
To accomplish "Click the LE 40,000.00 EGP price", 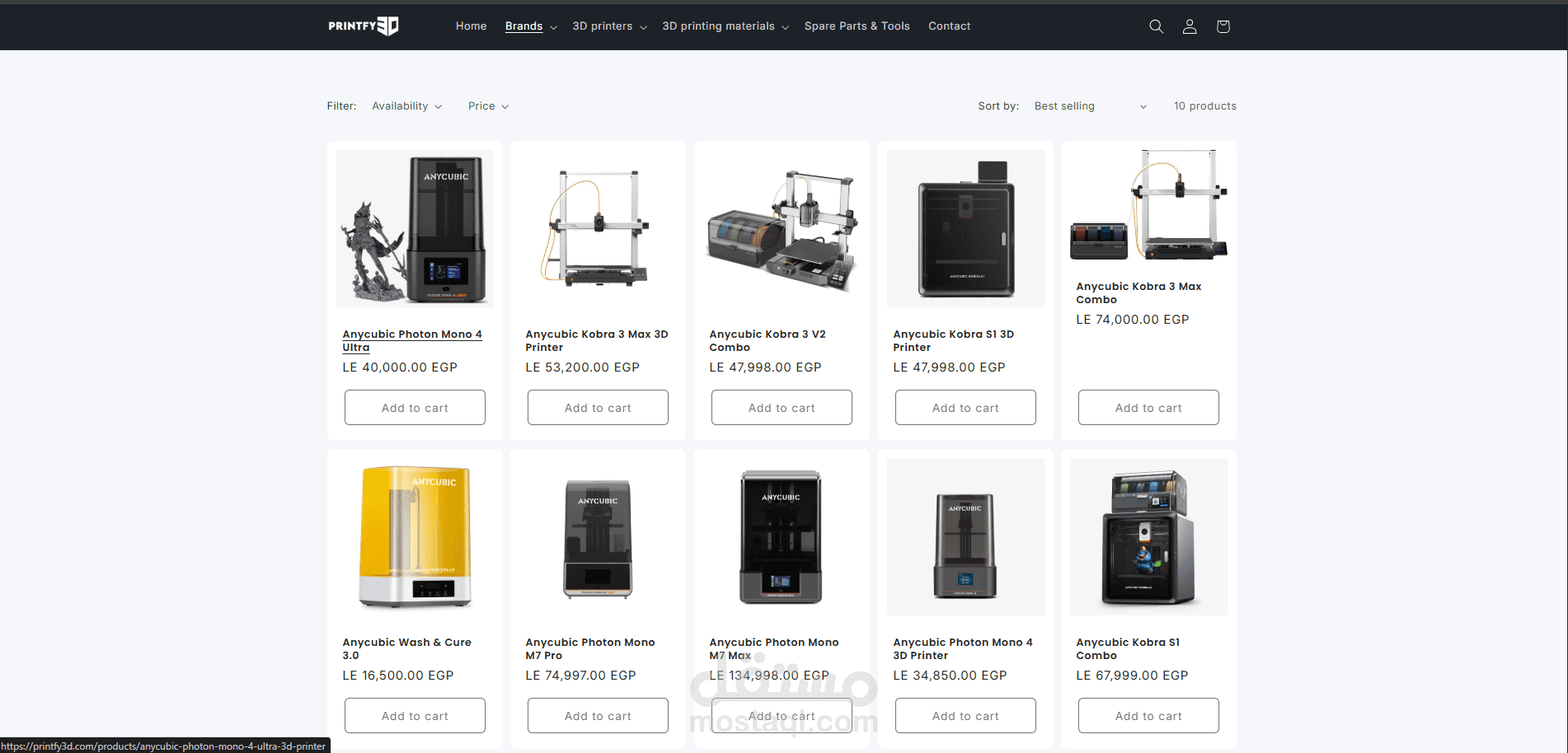I will tap(400, 367).
